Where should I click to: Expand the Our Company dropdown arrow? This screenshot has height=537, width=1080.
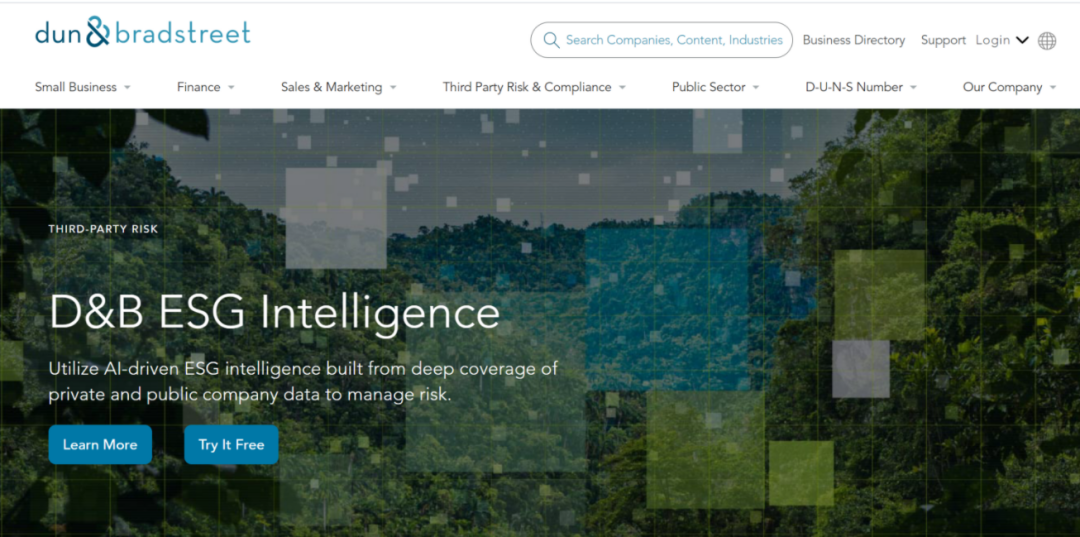tap(1052, 87)
